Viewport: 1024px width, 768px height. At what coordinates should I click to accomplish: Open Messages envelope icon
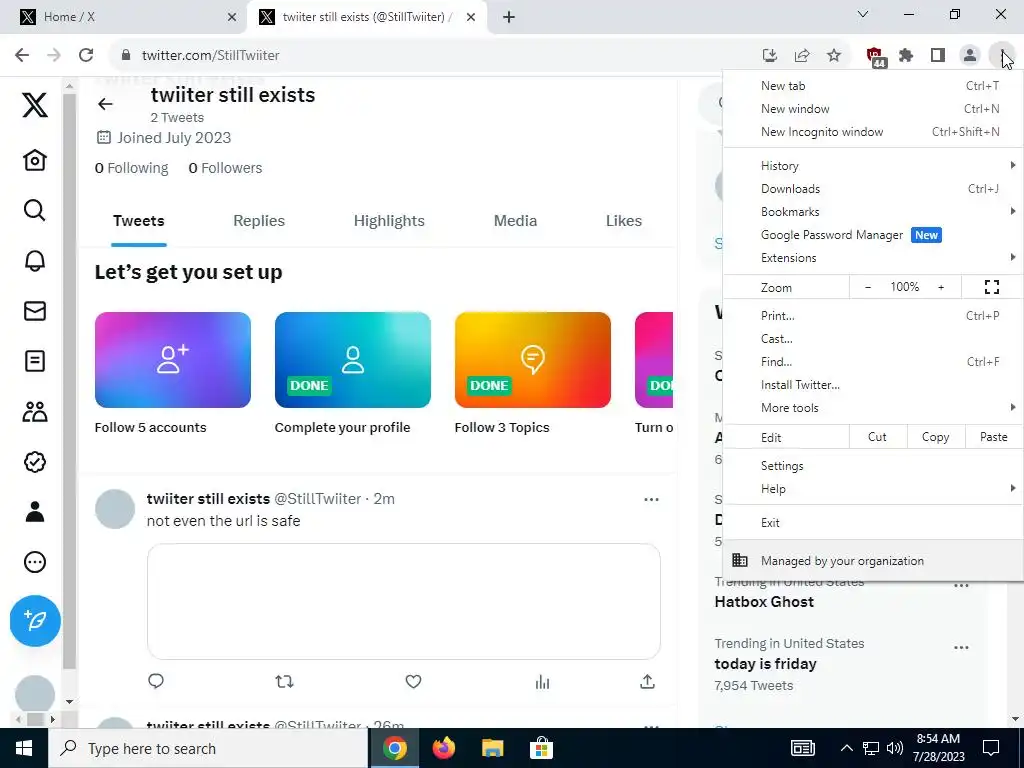point(35,311)
